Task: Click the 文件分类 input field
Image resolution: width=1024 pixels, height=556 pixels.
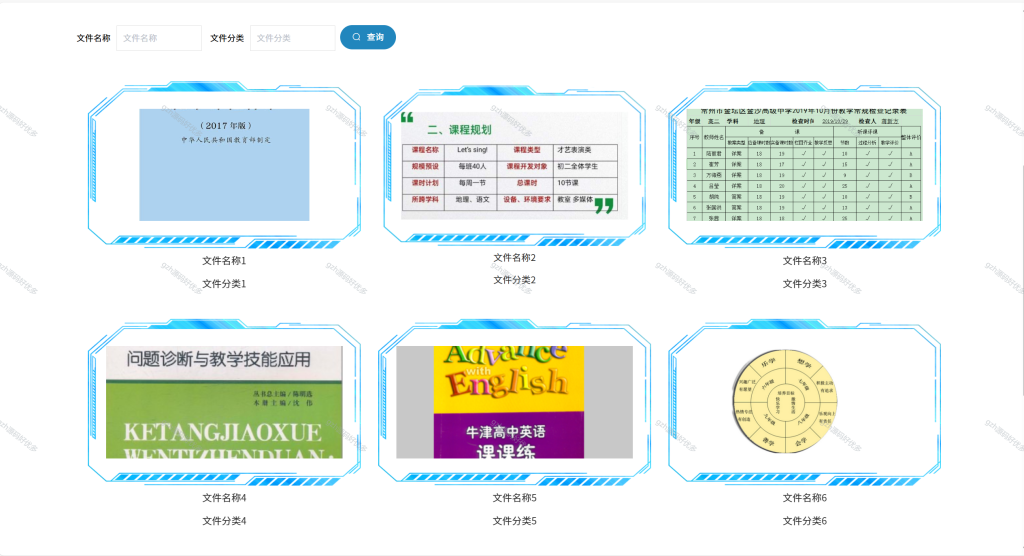Action: 293,38
